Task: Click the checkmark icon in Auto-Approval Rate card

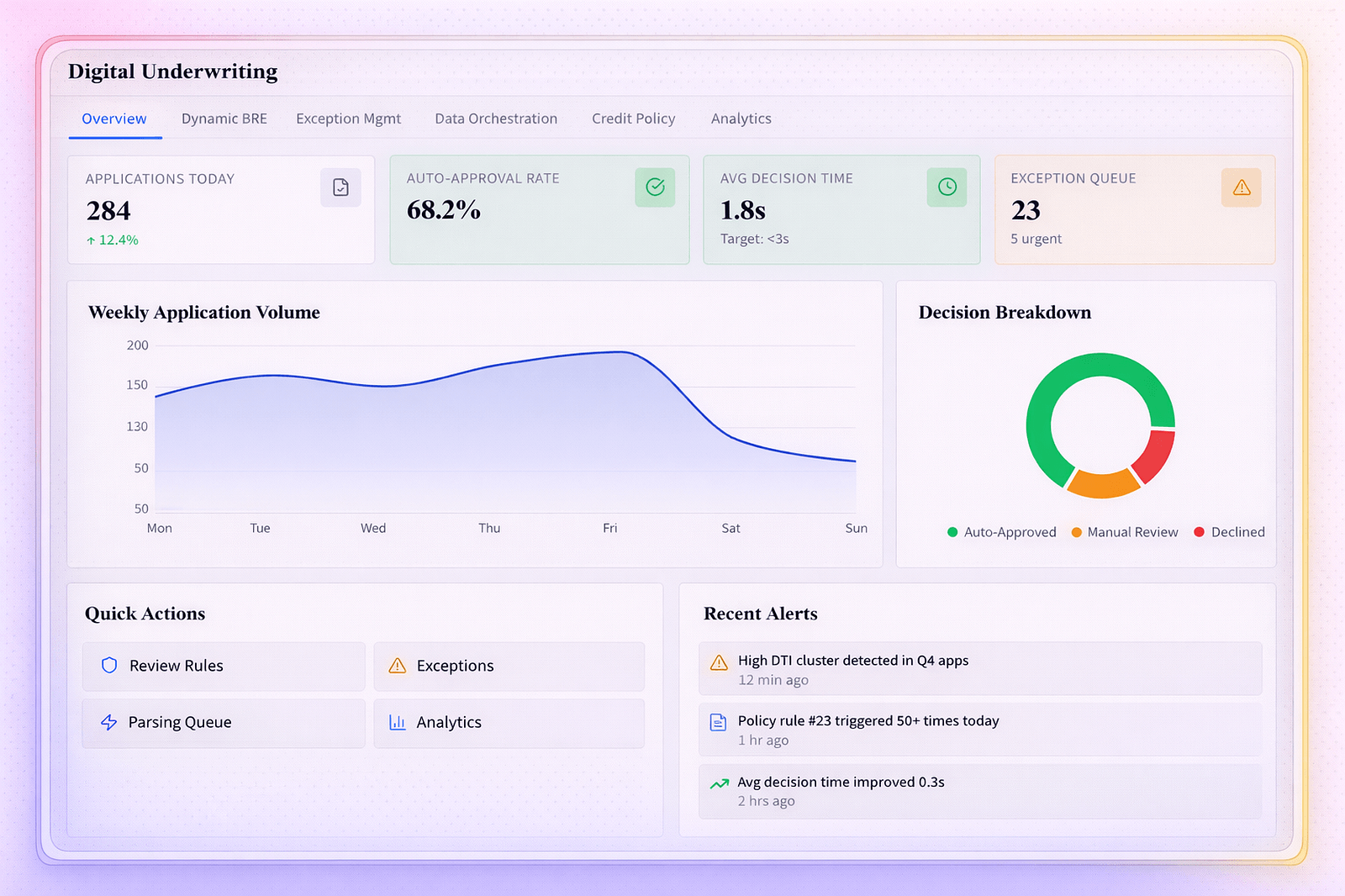Action: click(x=655, y=187)
